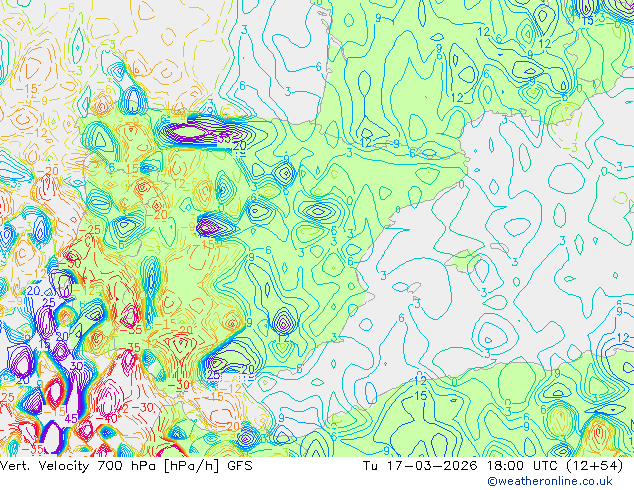Click the magenta '-40' contour label
This screenshot has width=634, height=490.
pos(107,418)
